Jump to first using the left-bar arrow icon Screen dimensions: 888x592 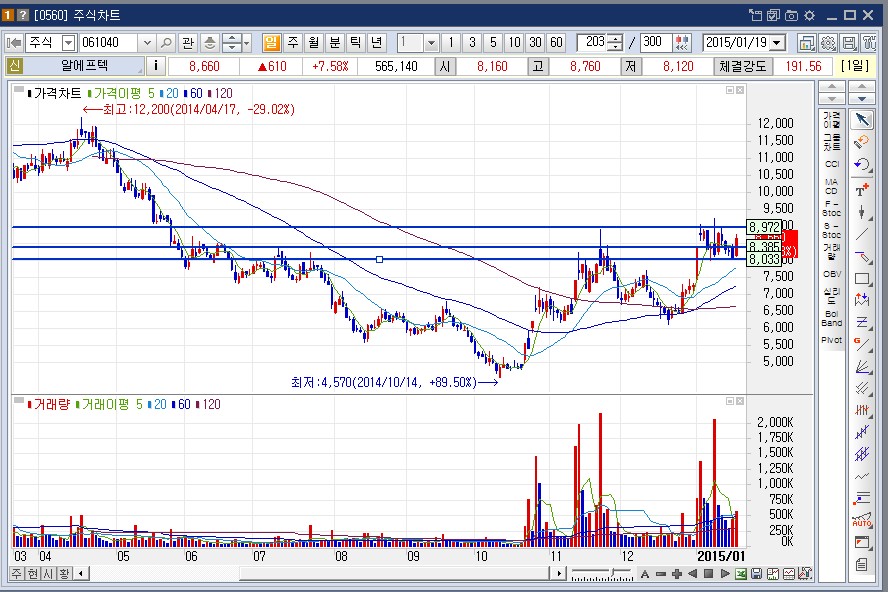click(14, 42)
